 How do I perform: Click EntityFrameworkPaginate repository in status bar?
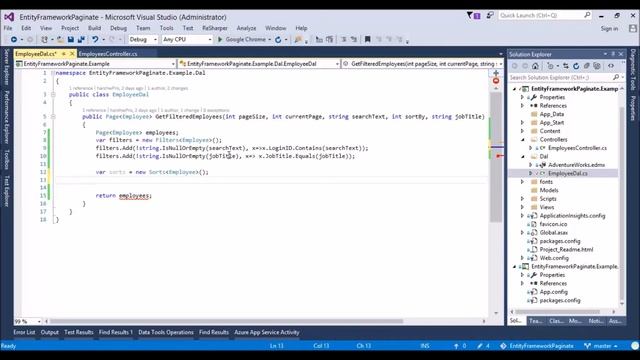click(x=537, y=346)
